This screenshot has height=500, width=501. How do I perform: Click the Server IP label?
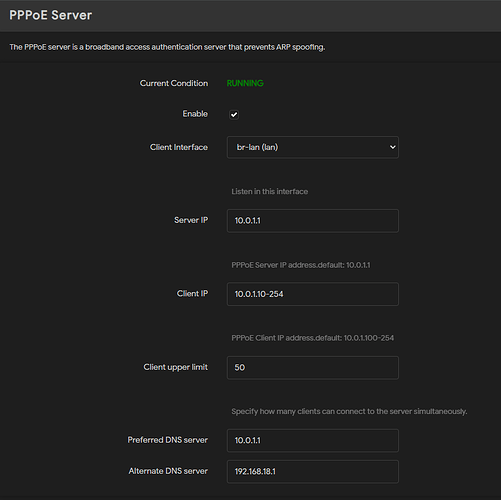tap(191, 220)
